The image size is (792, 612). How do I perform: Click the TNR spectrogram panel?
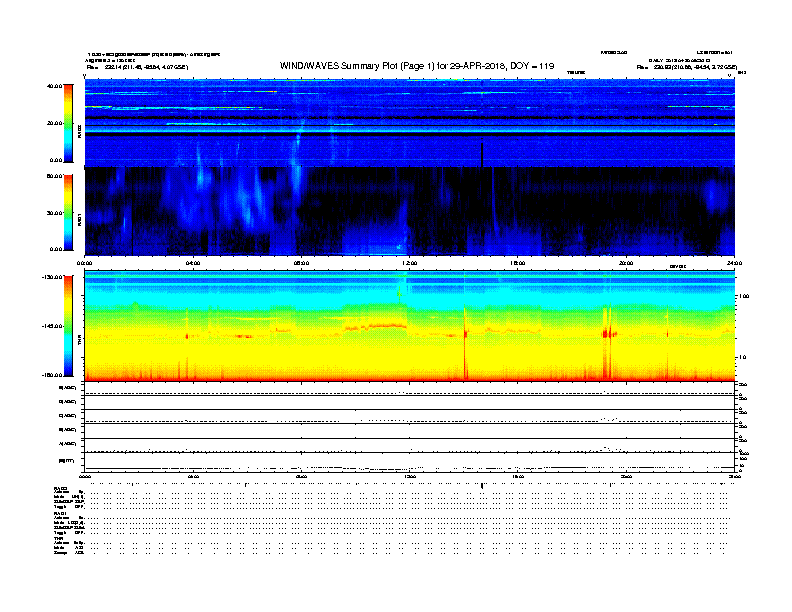point(410,326)
